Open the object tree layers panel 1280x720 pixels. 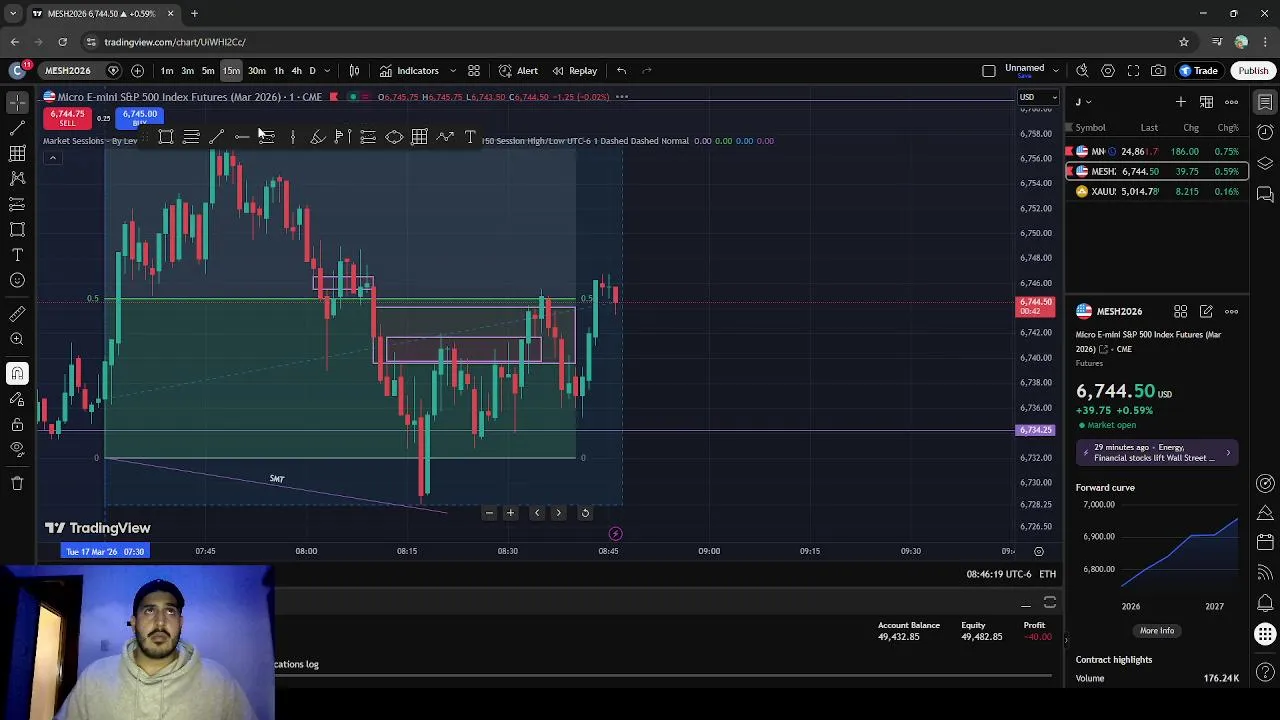(1265, 163)
